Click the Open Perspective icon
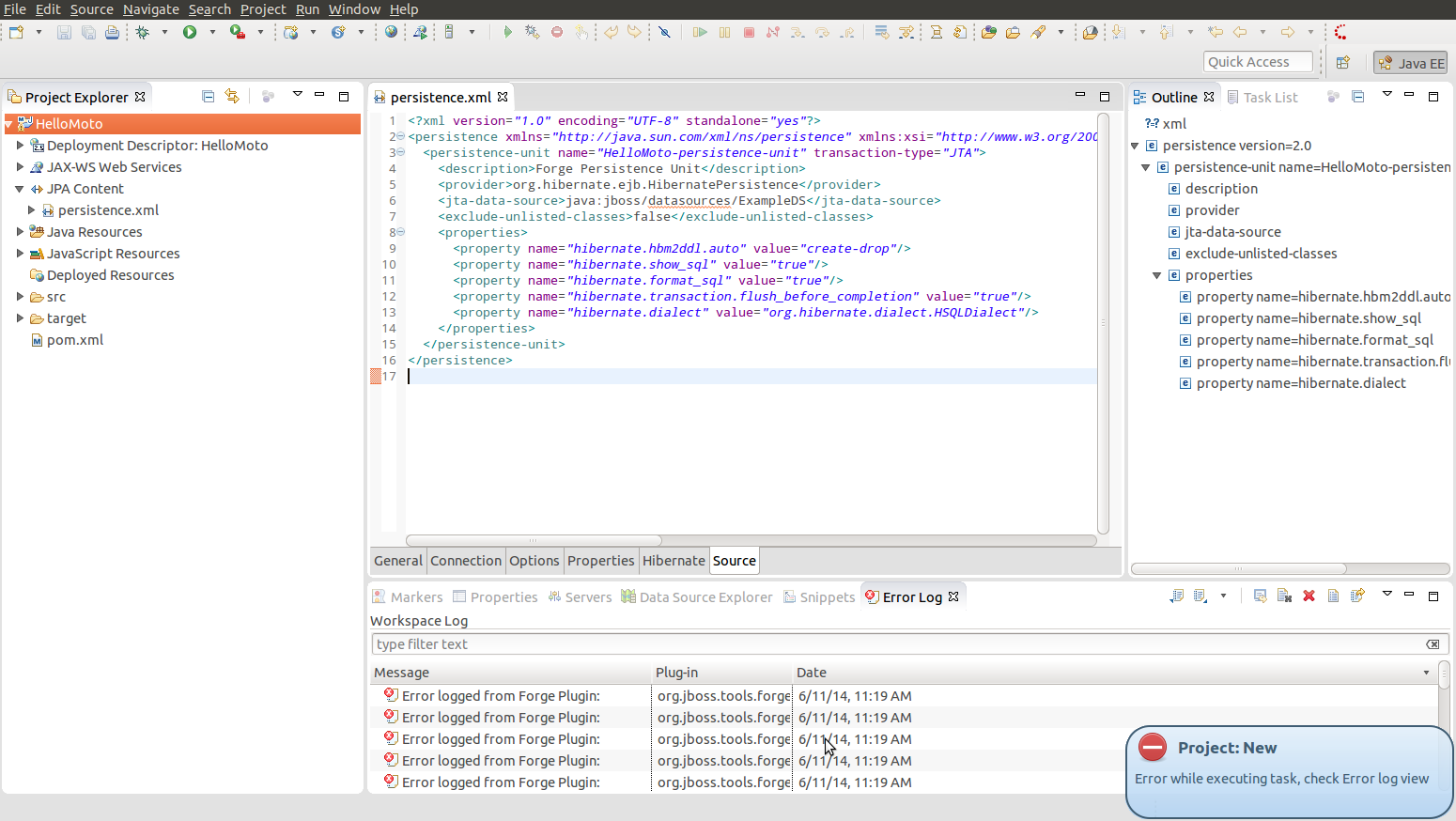 (1343, 62)
